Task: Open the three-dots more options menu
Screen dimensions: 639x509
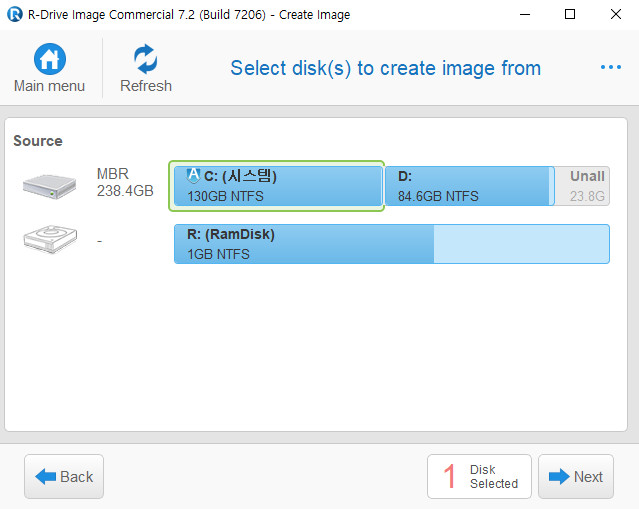Action: 611,67
